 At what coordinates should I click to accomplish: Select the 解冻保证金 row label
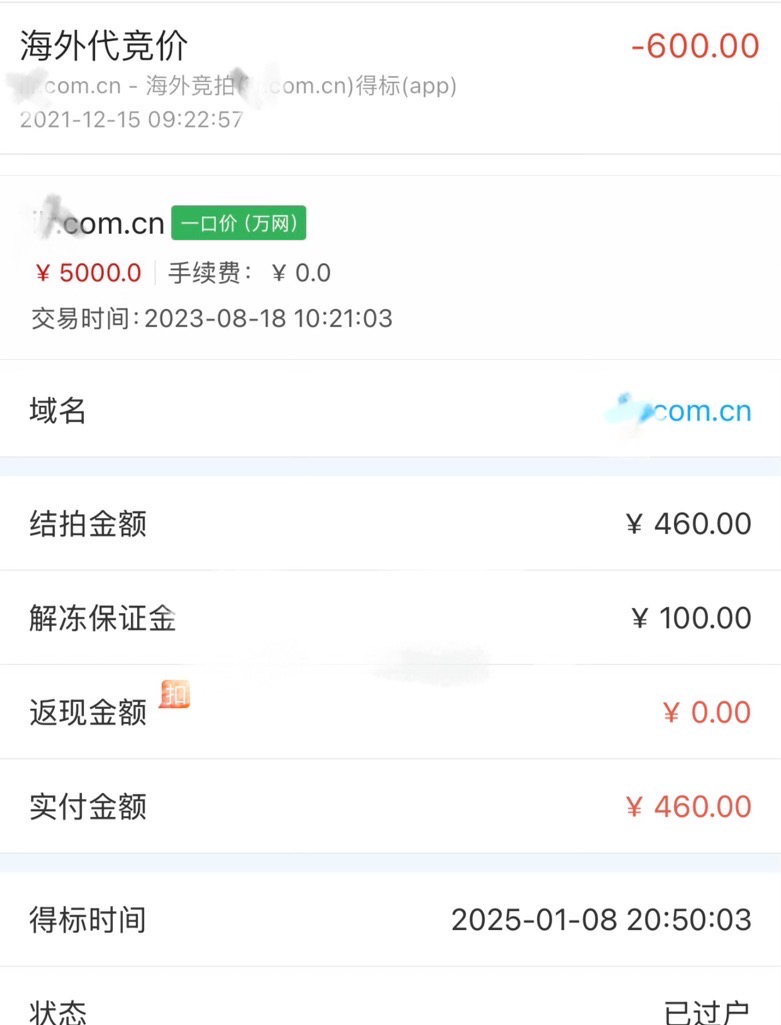point(103,618)
